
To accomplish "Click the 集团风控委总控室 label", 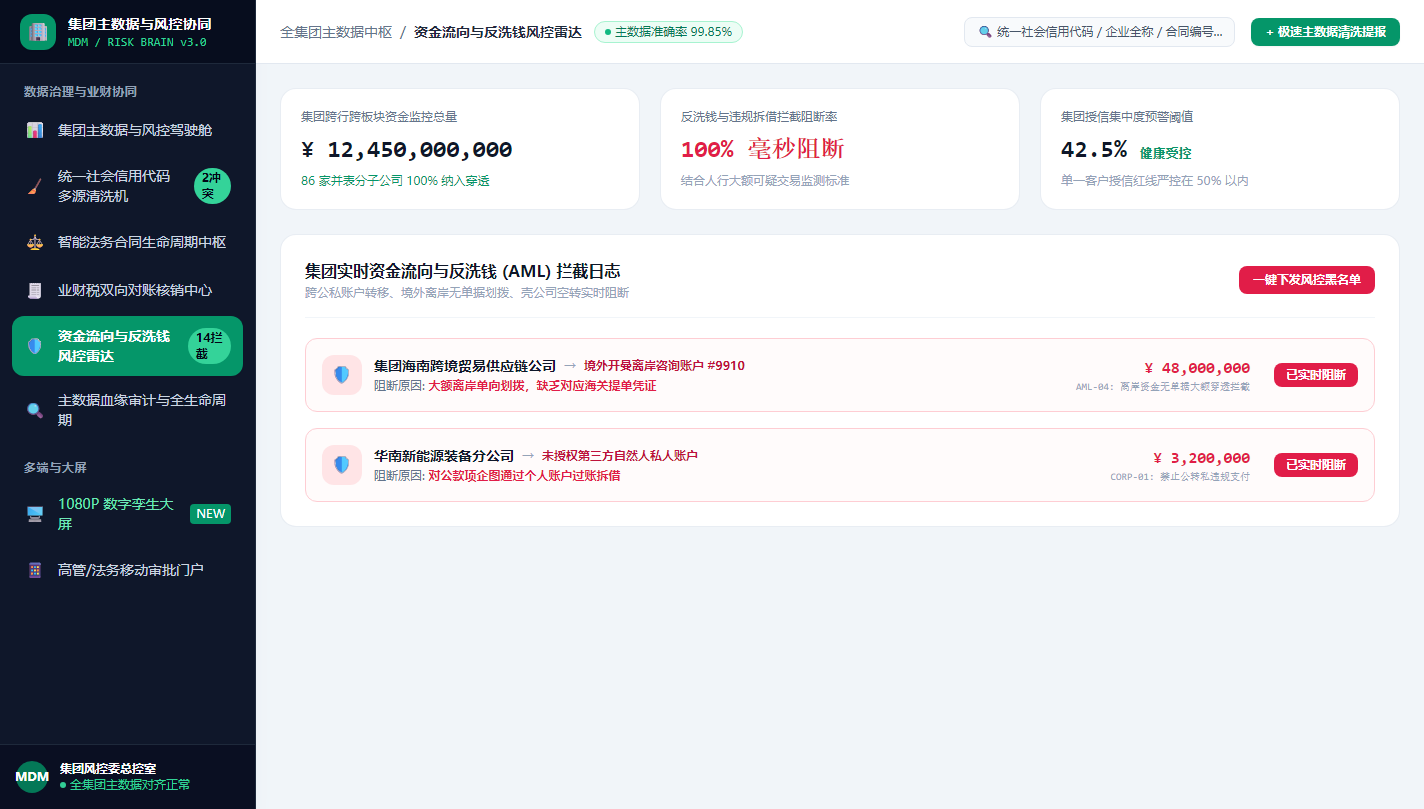I will coord(108,769).
